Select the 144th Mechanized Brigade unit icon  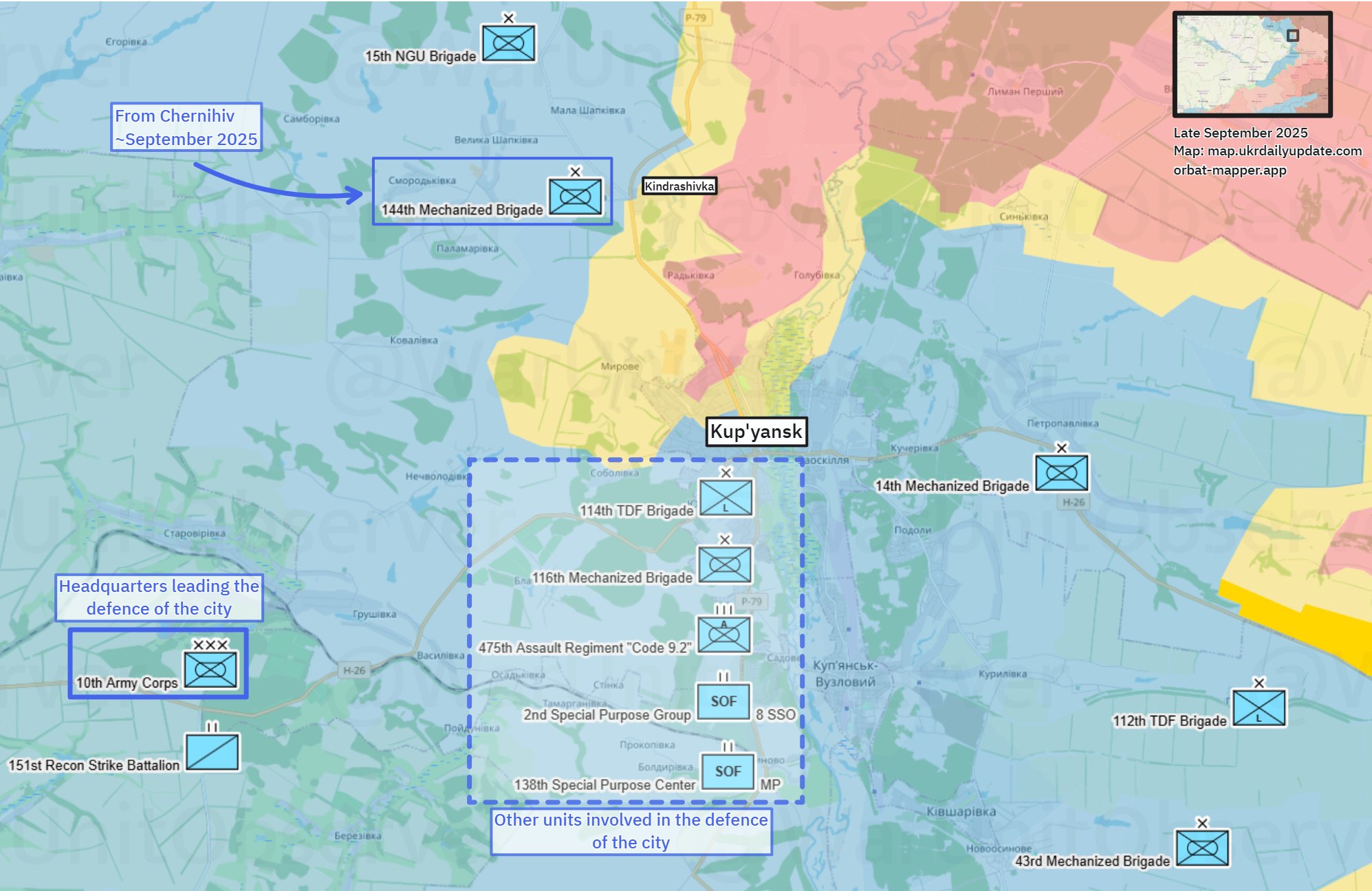(x=575, y=197)
